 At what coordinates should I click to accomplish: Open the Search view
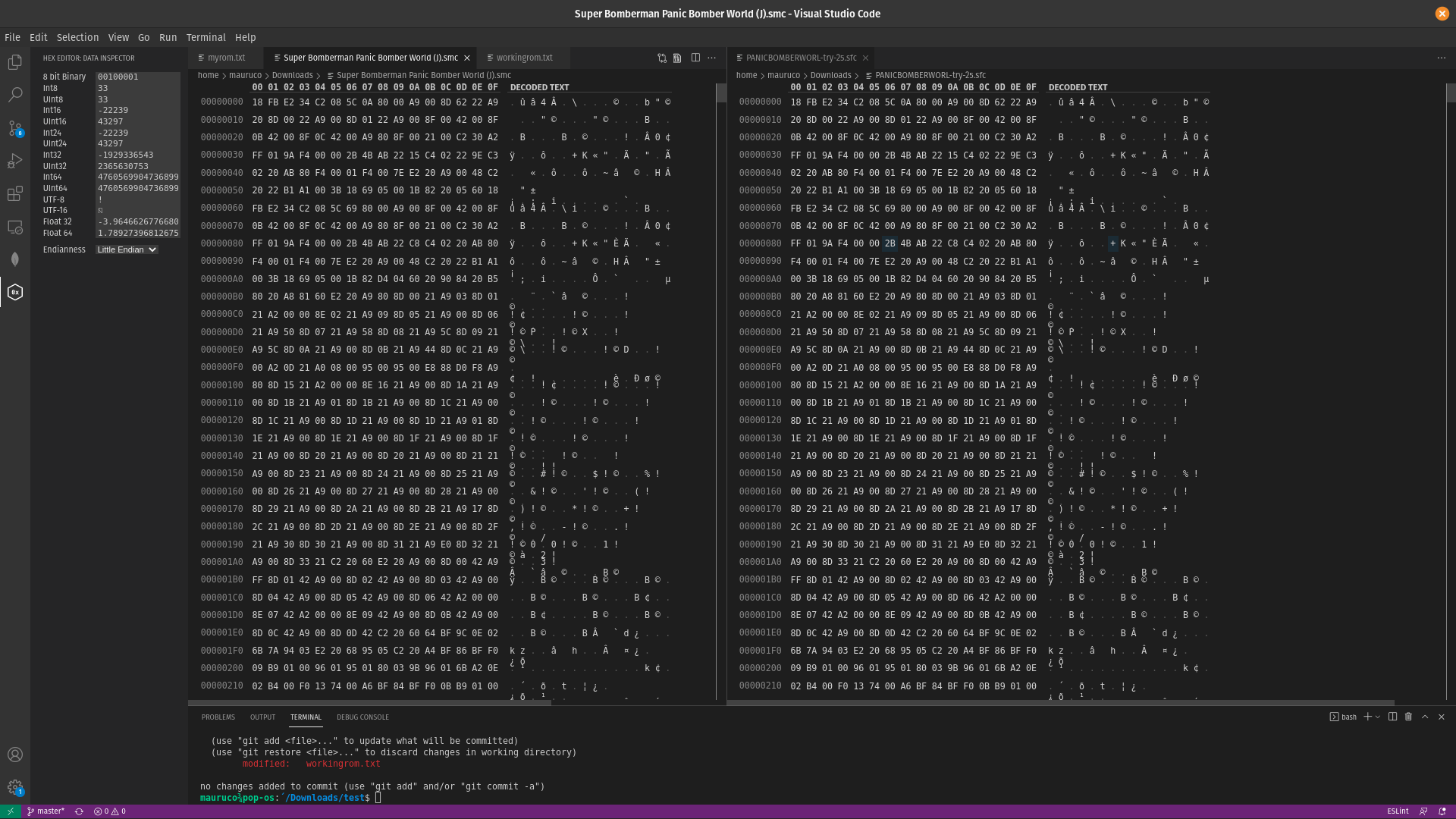point(15,95)
